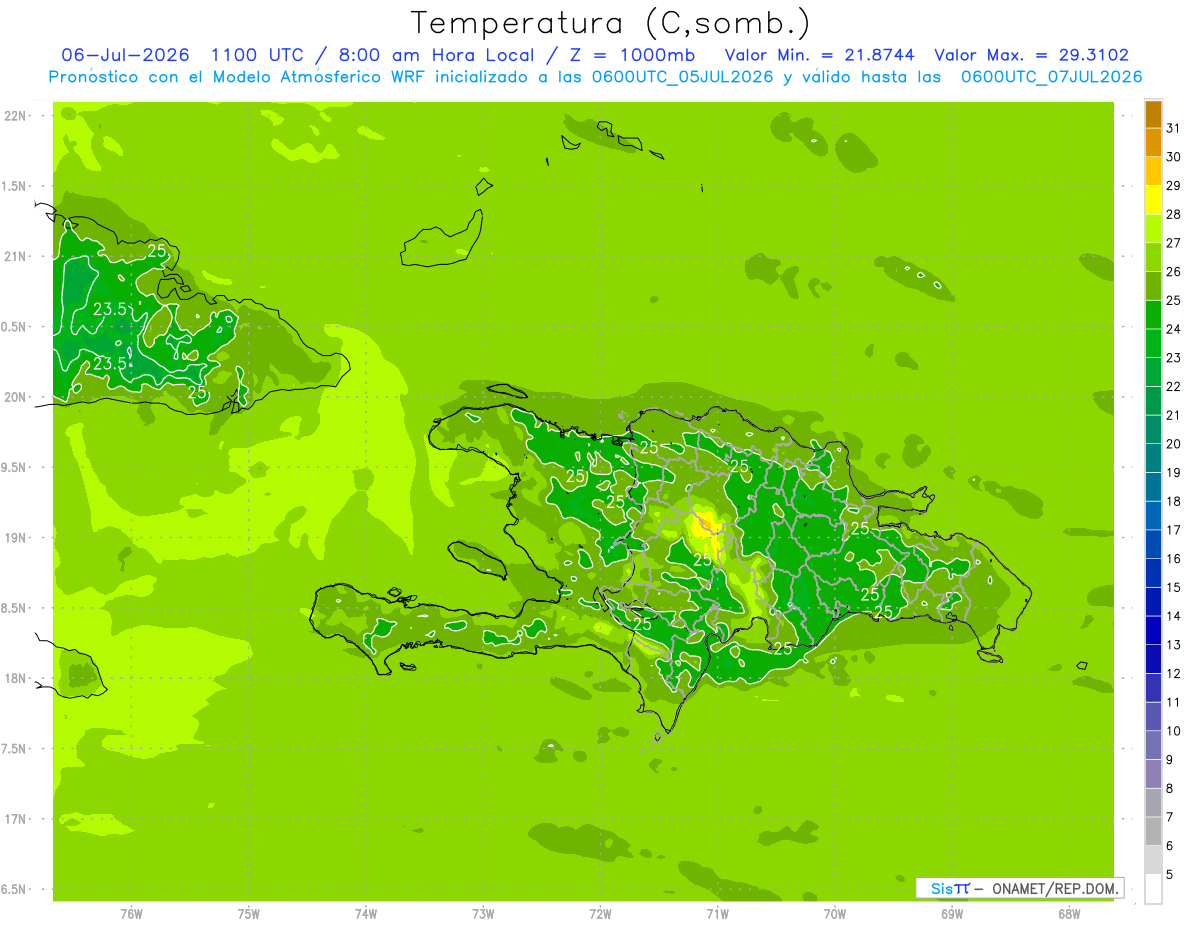Click the ONAMET/REP.DOM. credit label
1200x927 pixels.
(x=1055, y=888)
